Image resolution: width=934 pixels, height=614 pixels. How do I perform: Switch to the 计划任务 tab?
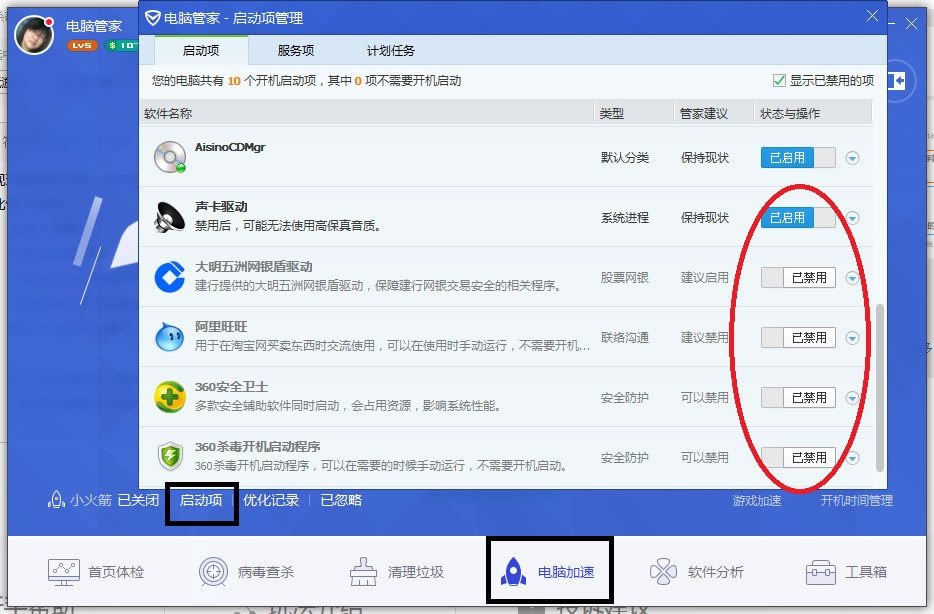[x=390, y=50]
